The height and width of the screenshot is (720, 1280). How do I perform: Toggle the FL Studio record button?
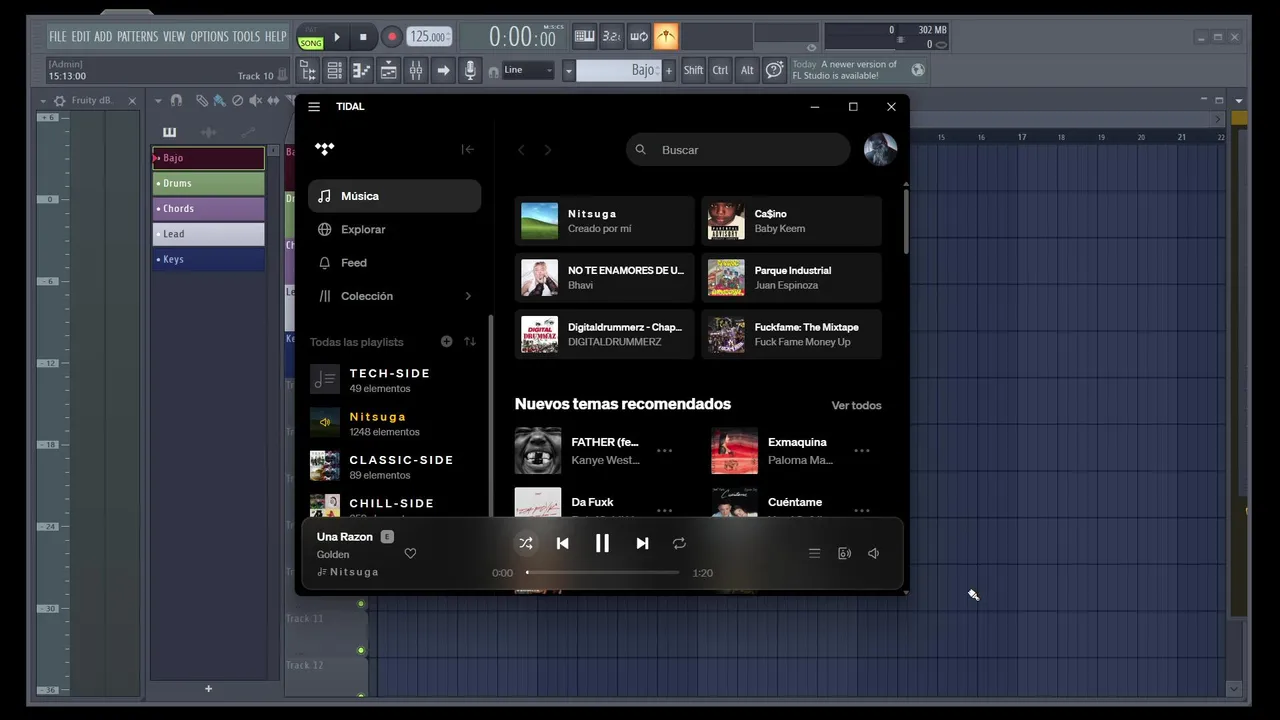click(392, 37)
